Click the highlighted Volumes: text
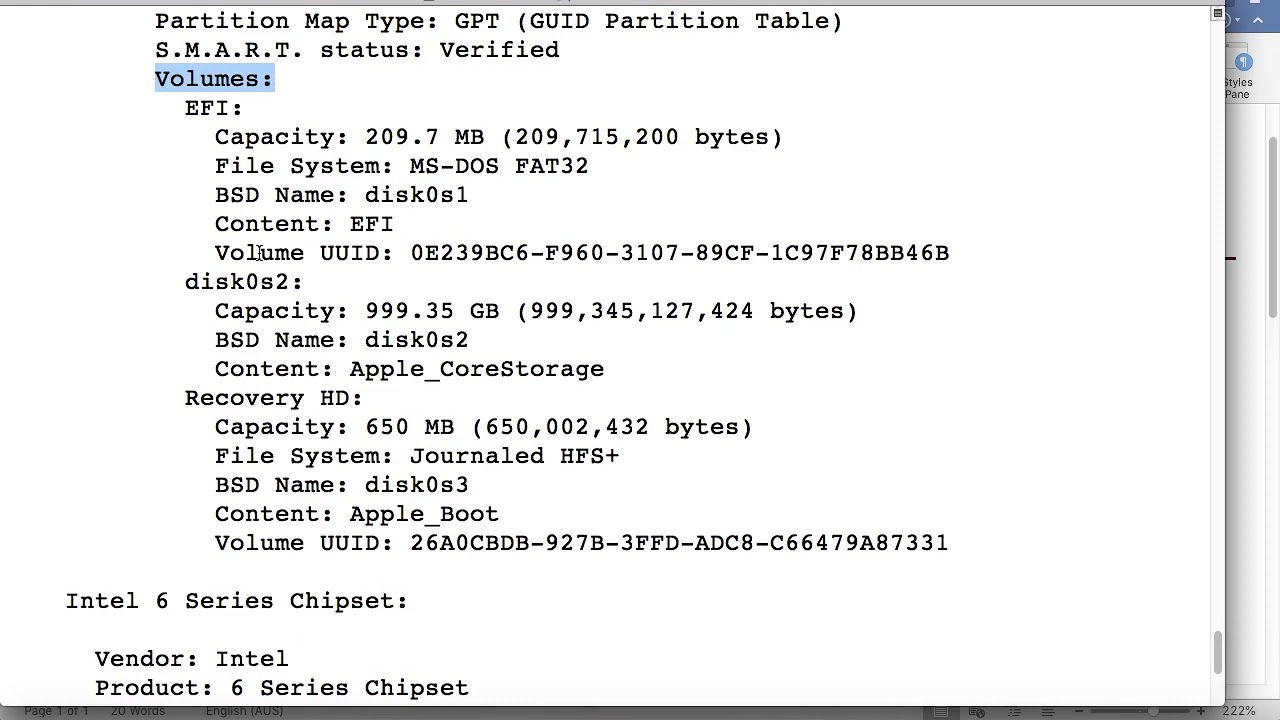The height and width of the screenshot is (720, 1280). tap(213, 79)
